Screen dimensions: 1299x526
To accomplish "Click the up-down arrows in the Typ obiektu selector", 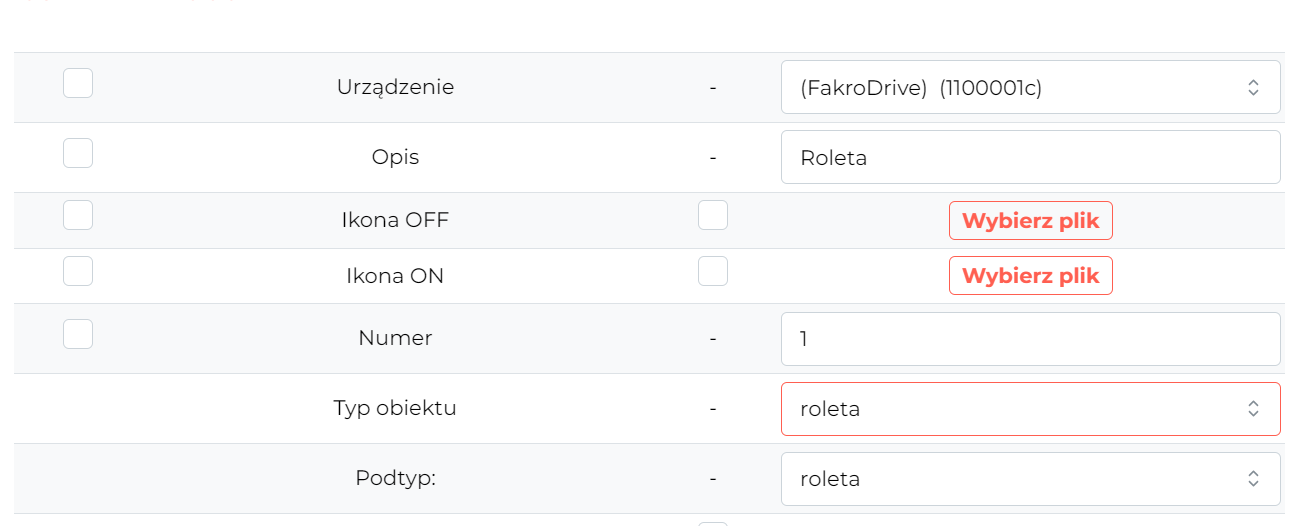I will tap(1253, 409).
